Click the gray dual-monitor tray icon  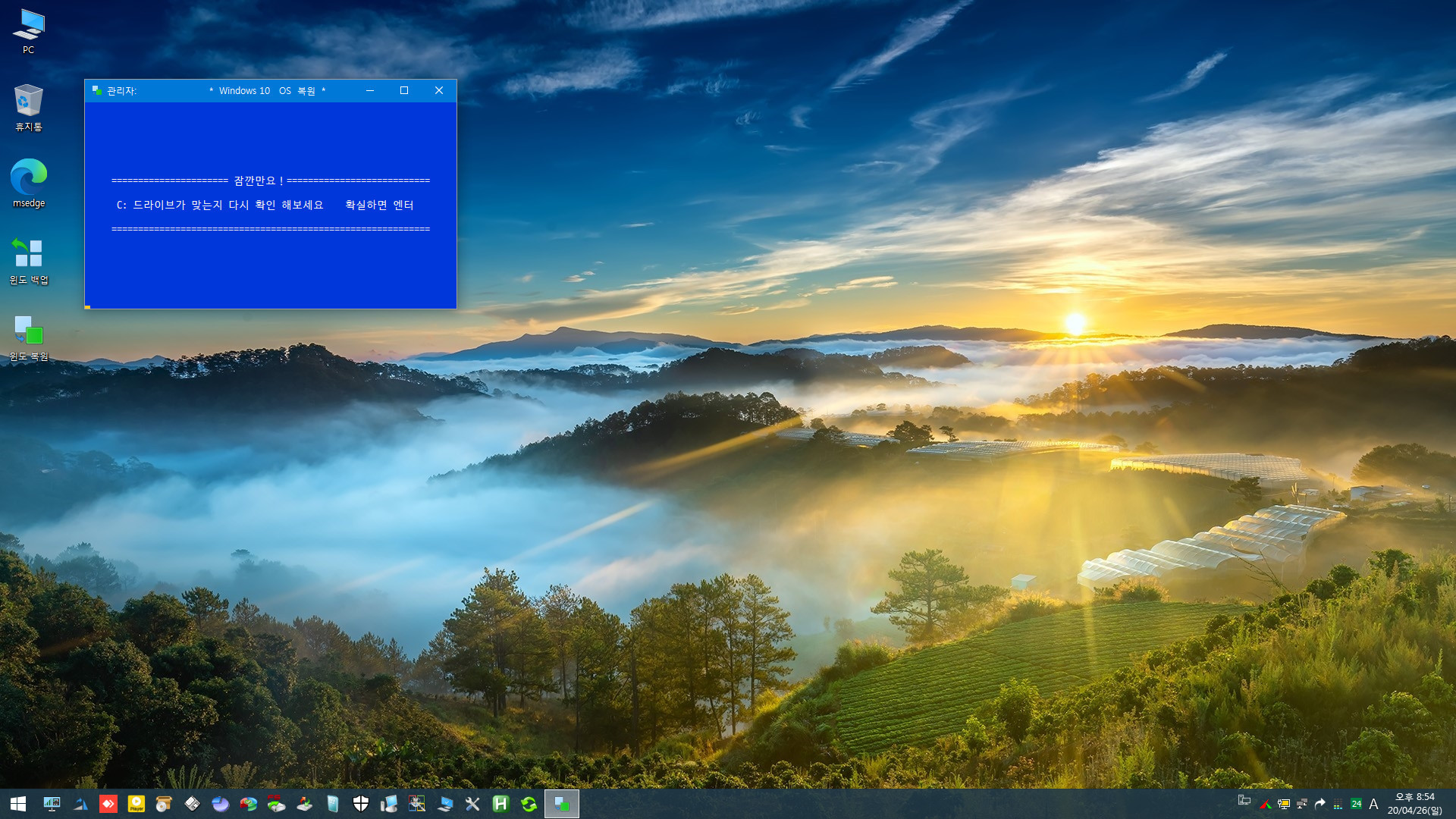(x=1302, y=804)
